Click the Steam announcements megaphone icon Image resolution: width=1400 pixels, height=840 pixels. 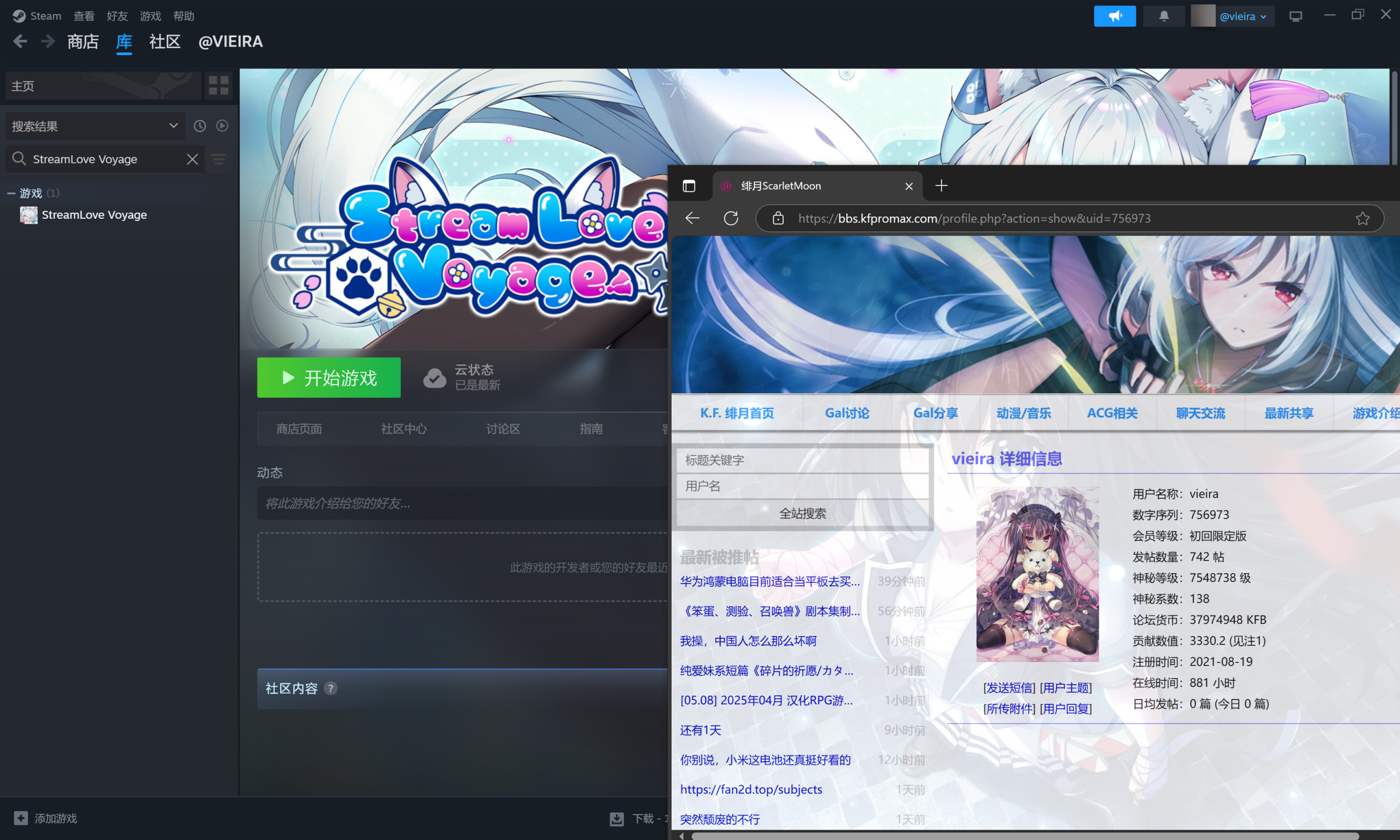tap(1114, 16)
